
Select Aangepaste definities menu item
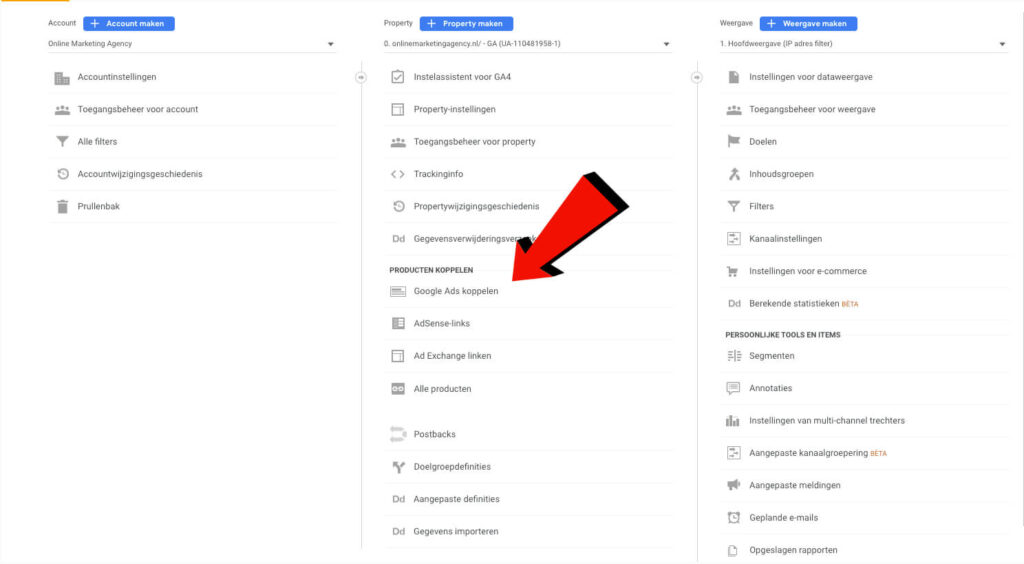pos(456,499)
